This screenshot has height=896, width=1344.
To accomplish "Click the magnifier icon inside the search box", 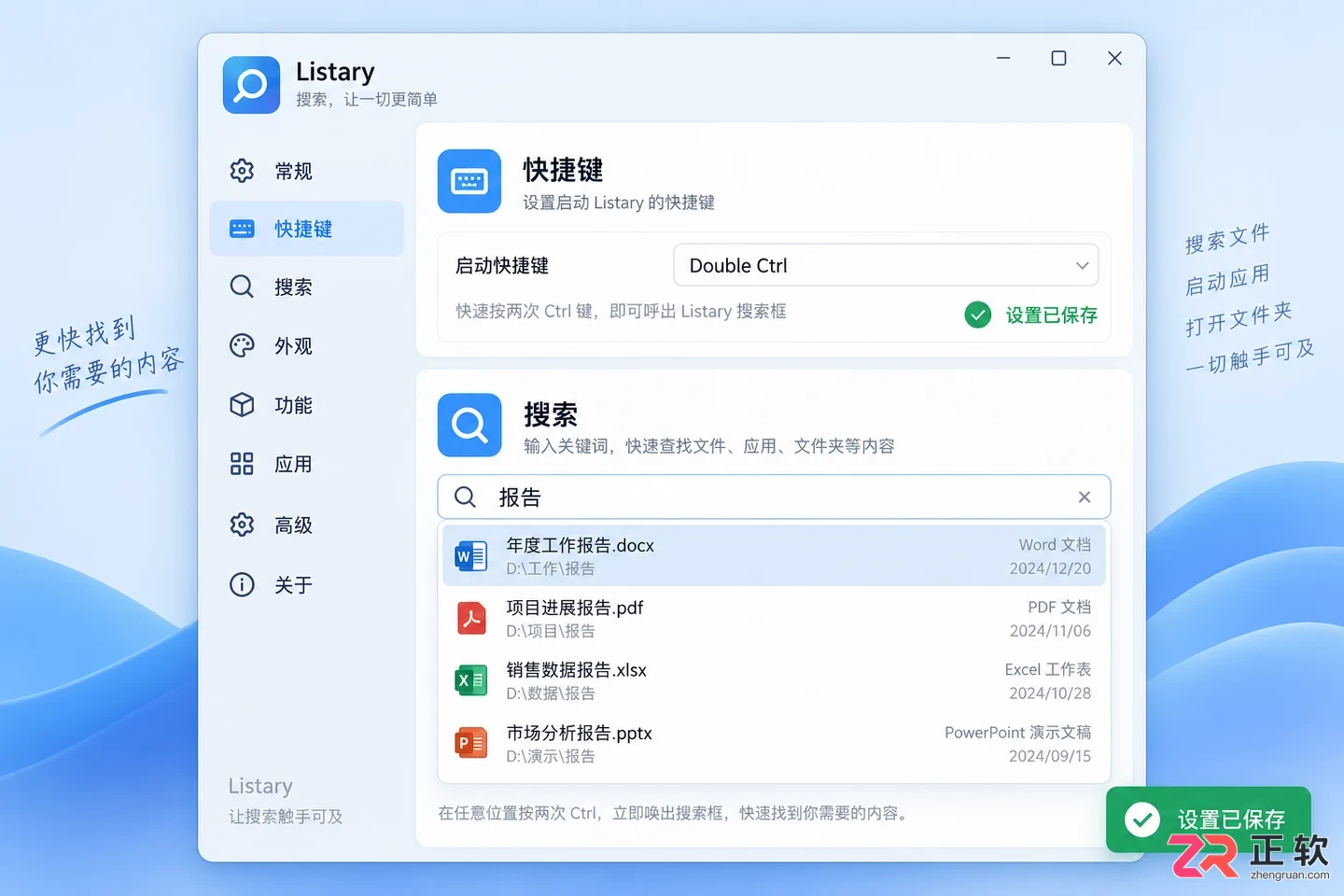I will pos(465,497).
